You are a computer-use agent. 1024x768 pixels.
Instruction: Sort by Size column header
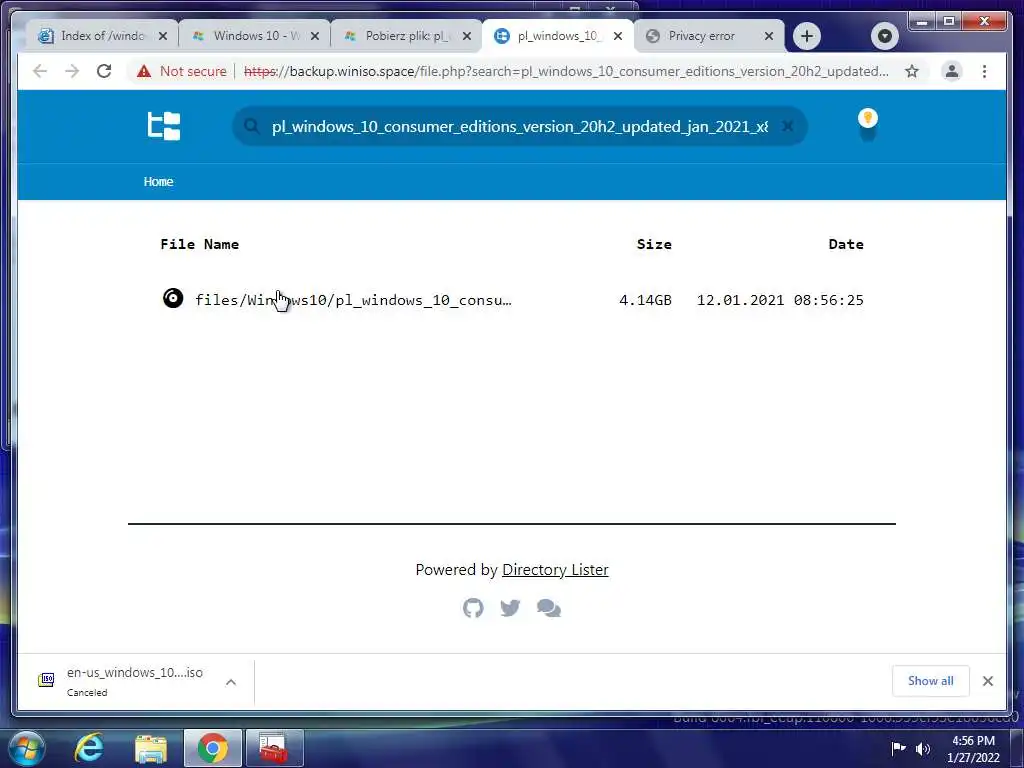pyautogui.click(x=654, y=244)
